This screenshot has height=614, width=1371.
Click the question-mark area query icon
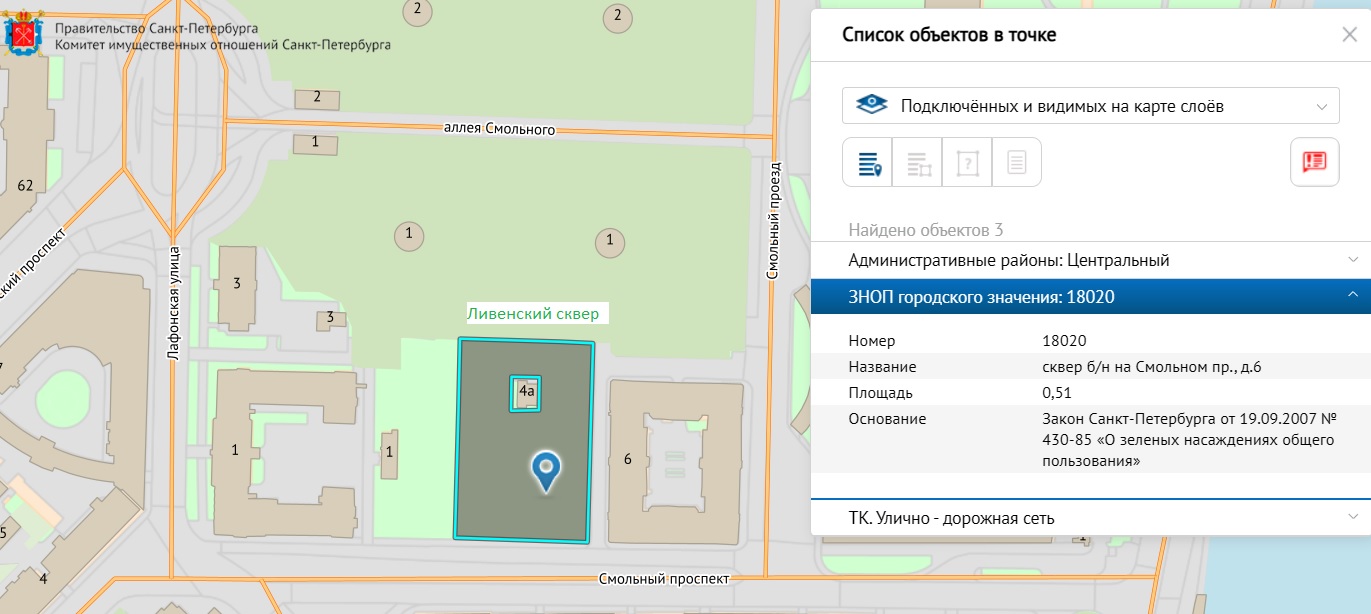tap(967, 163)
